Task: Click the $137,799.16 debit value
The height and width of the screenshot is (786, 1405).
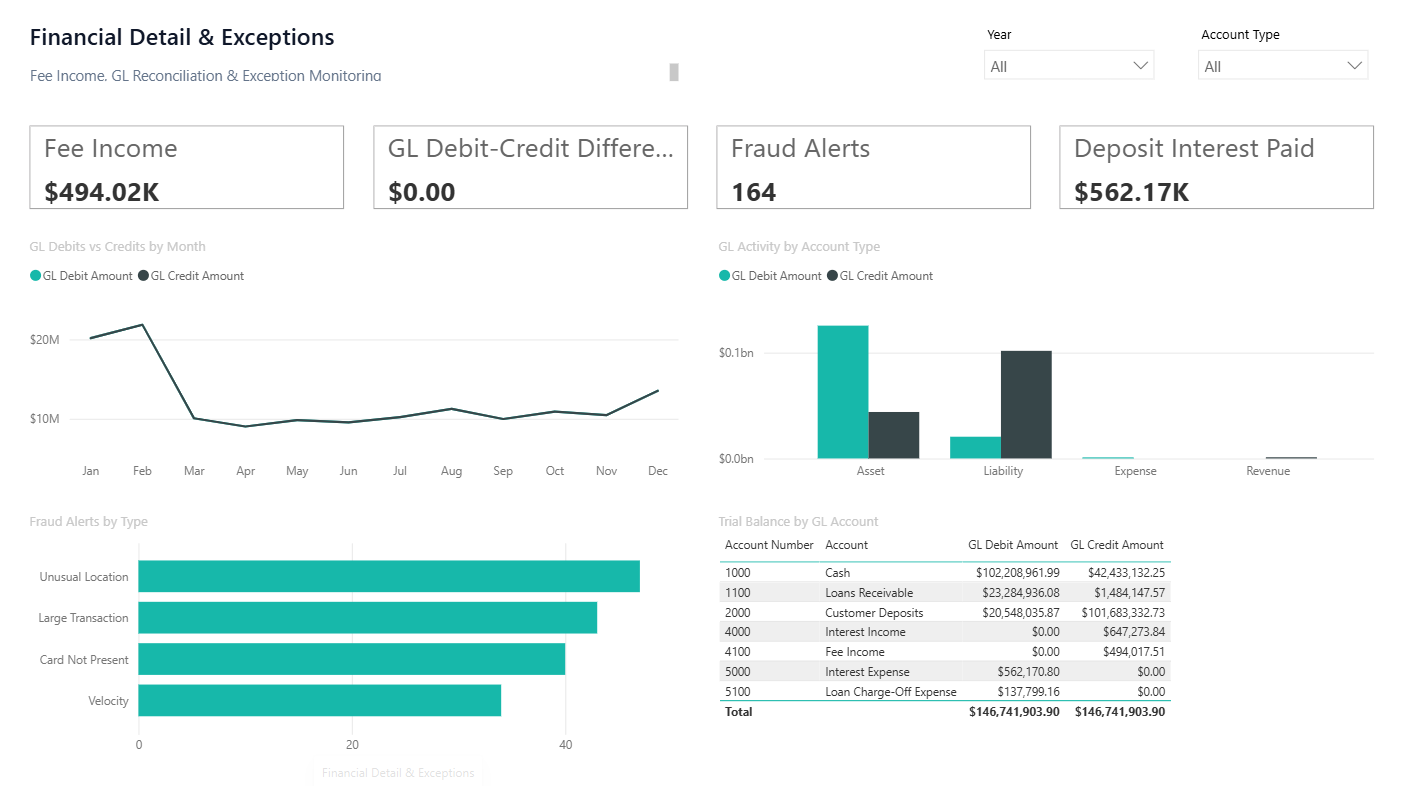Action: pyautogui.click(x=1029, y=692)
